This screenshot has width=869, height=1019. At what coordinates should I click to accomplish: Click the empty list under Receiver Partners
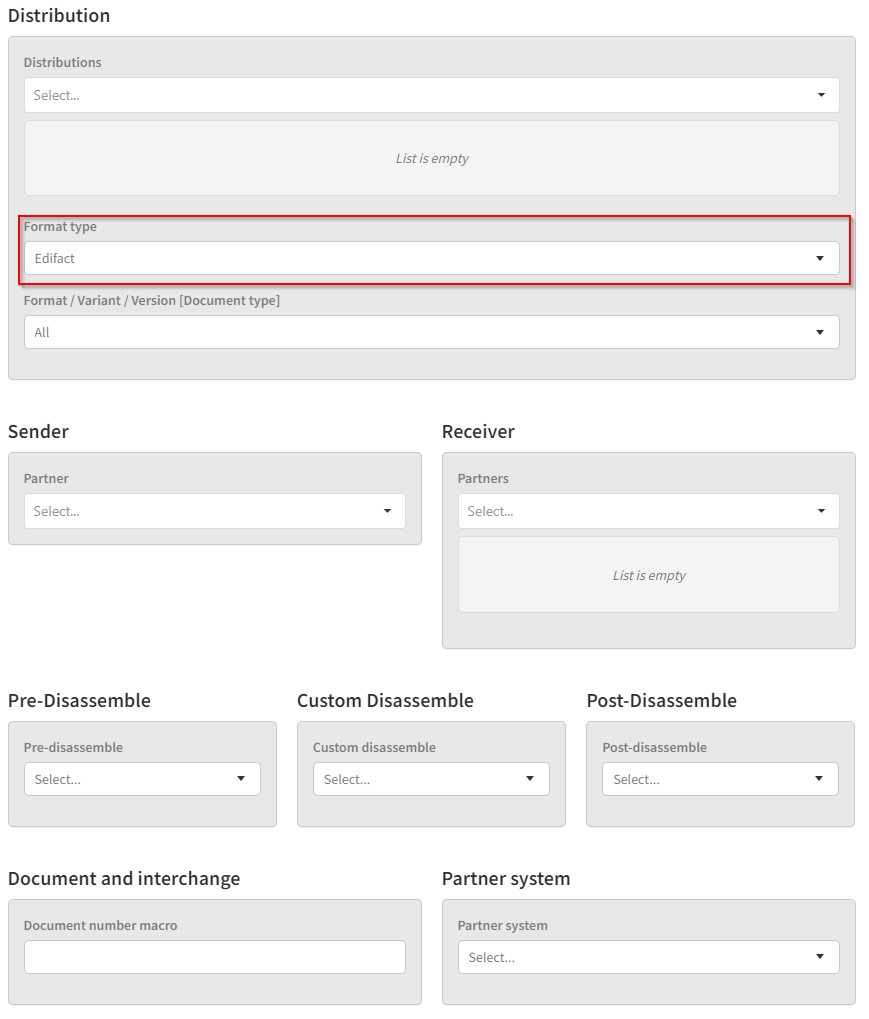(x=648, y=575)
